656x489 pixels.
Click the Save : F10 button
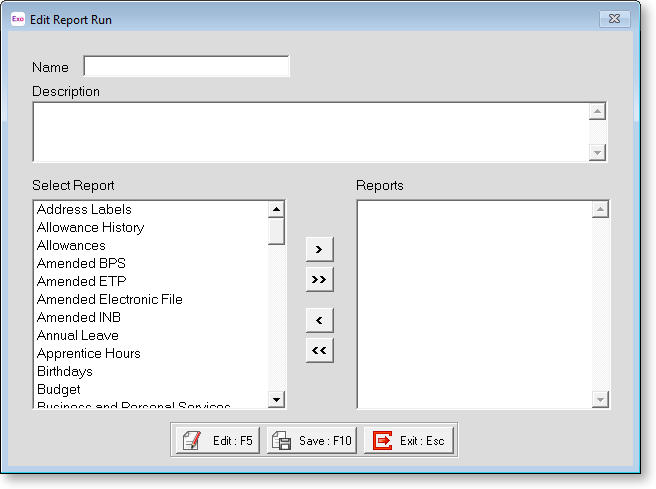point(312,440)
